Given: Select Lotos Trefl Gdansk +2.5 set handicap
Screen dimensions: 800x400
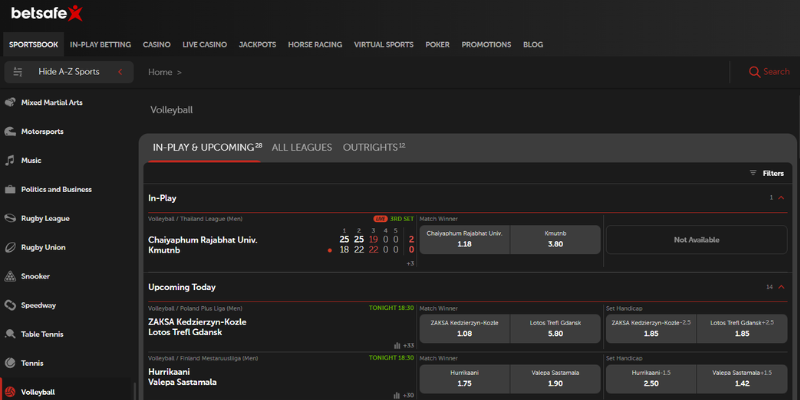Looking at the screenshot, I should pos(742,329).
